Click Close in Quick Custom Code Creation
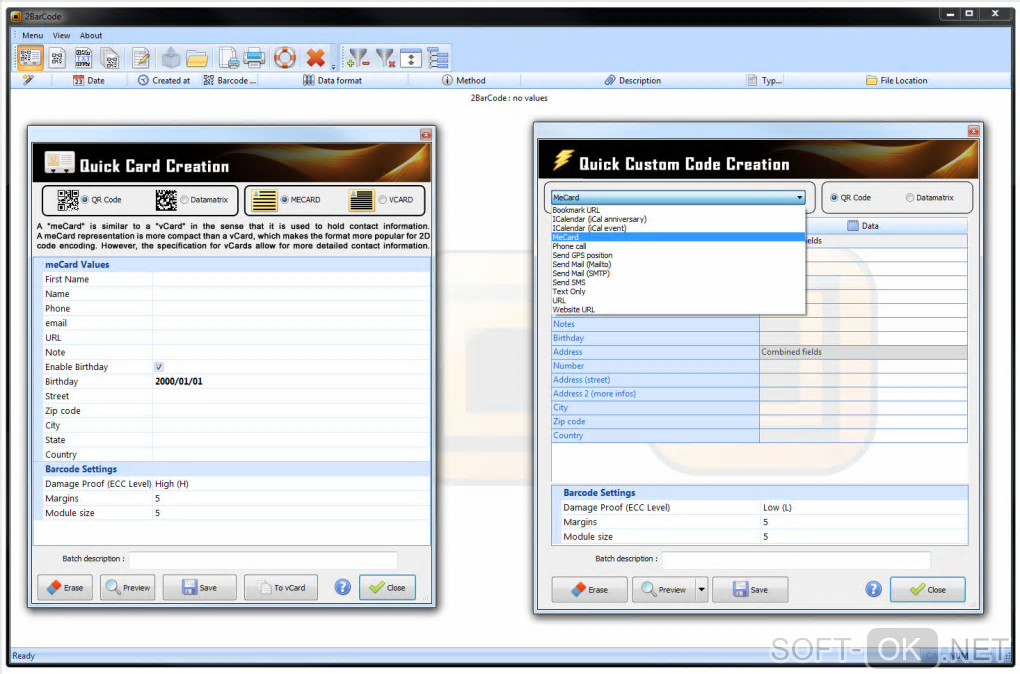This screenshot has width=1020, height=674. coord(928,590)
